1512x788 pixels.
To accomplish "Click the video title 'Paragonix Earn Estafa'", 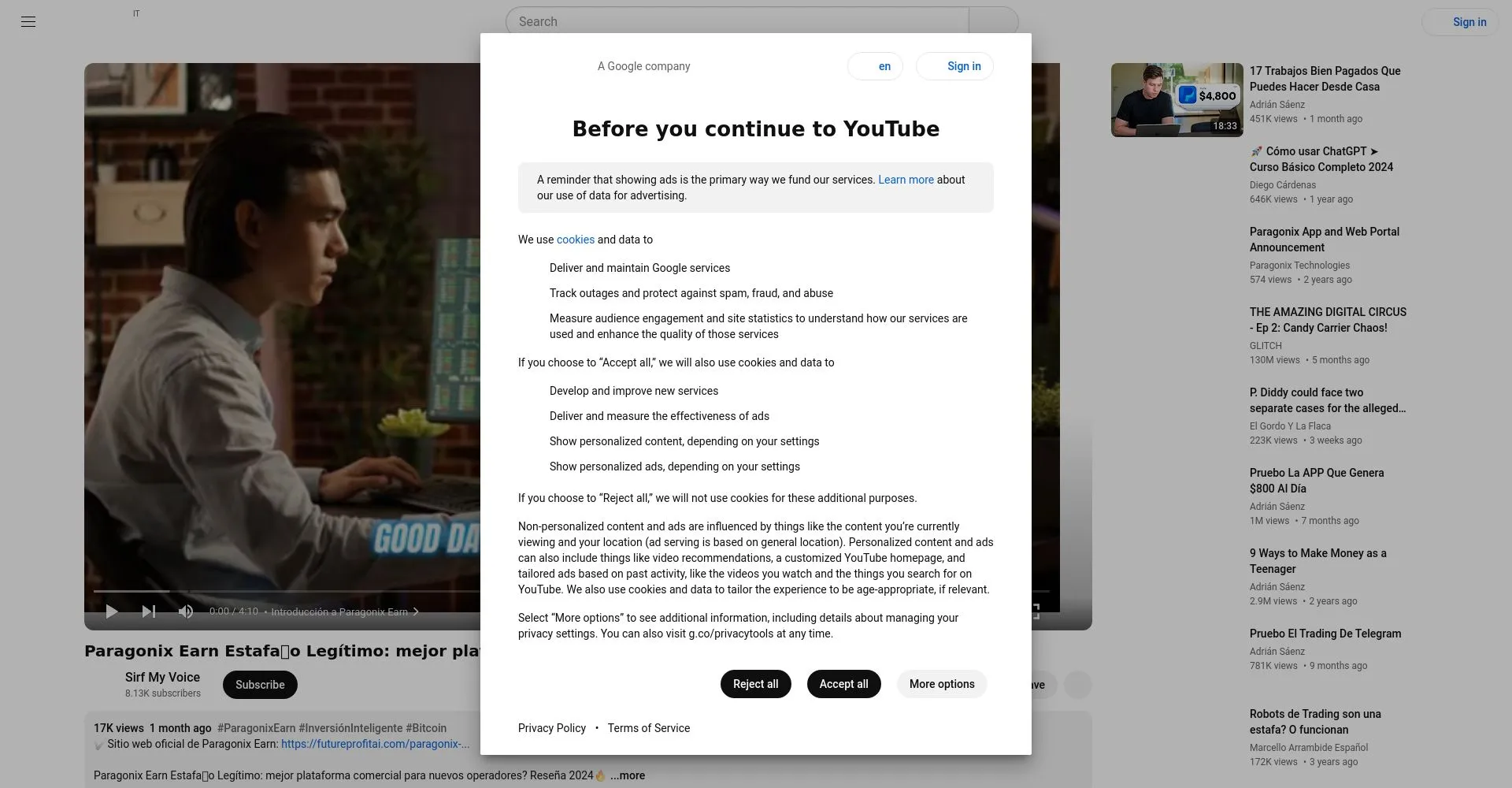I will (x=282, y=651).
